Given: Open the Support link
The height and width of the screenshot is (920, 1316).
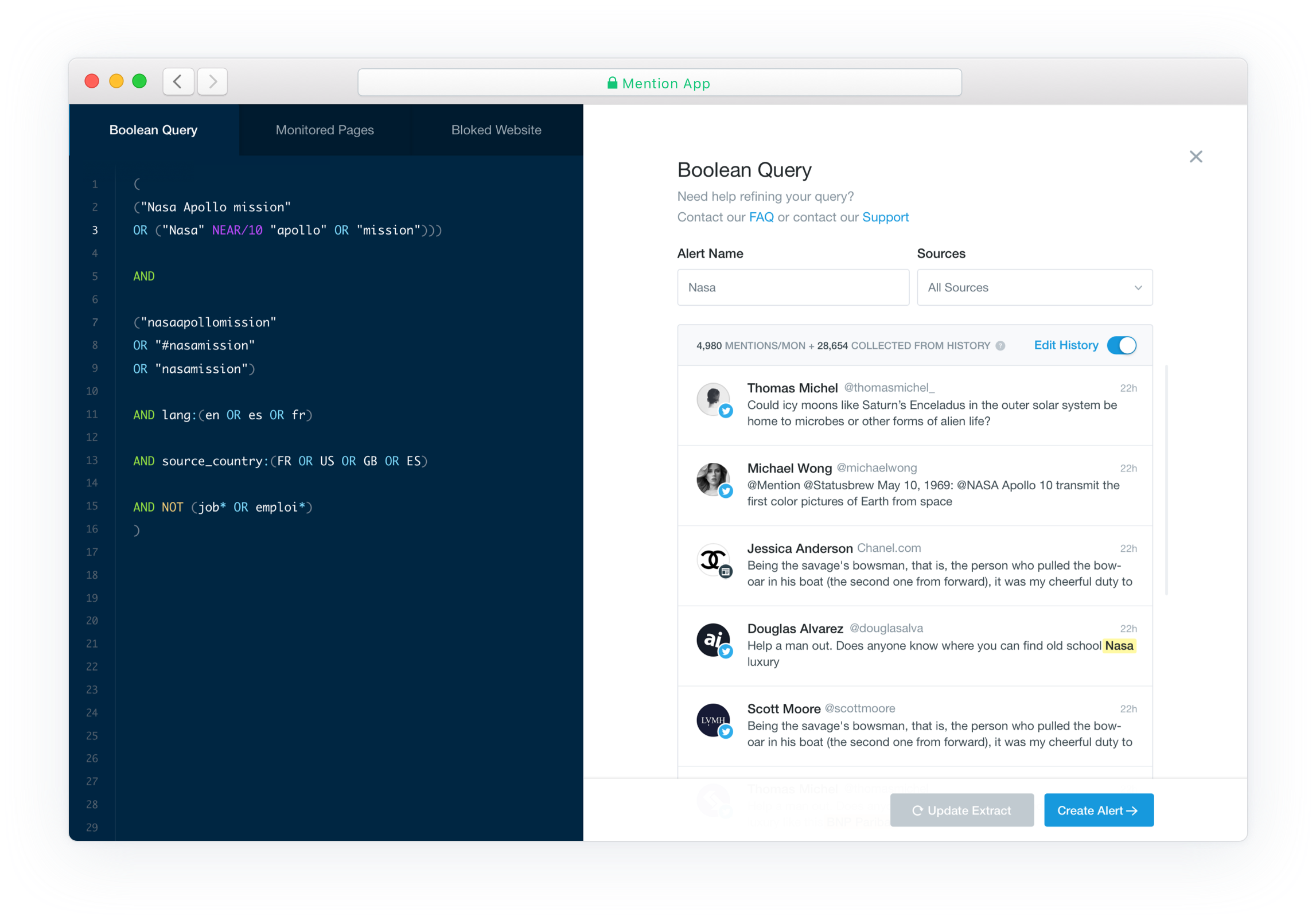Looking at the screenshot, I should [x=885, y=217].
